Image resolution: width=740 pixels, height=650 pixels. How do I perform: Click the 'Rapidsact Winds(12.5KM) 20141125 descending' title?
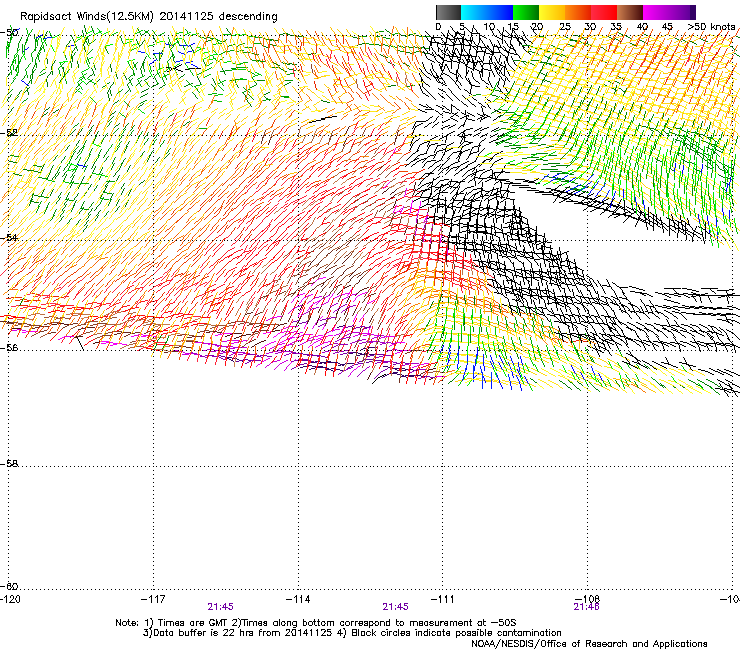(149, 16)
